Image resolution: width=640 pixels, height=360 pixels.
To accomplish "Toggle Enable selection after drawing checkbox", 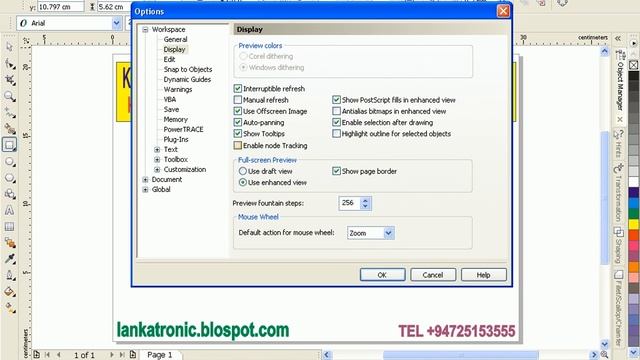I will click(336, 122).
